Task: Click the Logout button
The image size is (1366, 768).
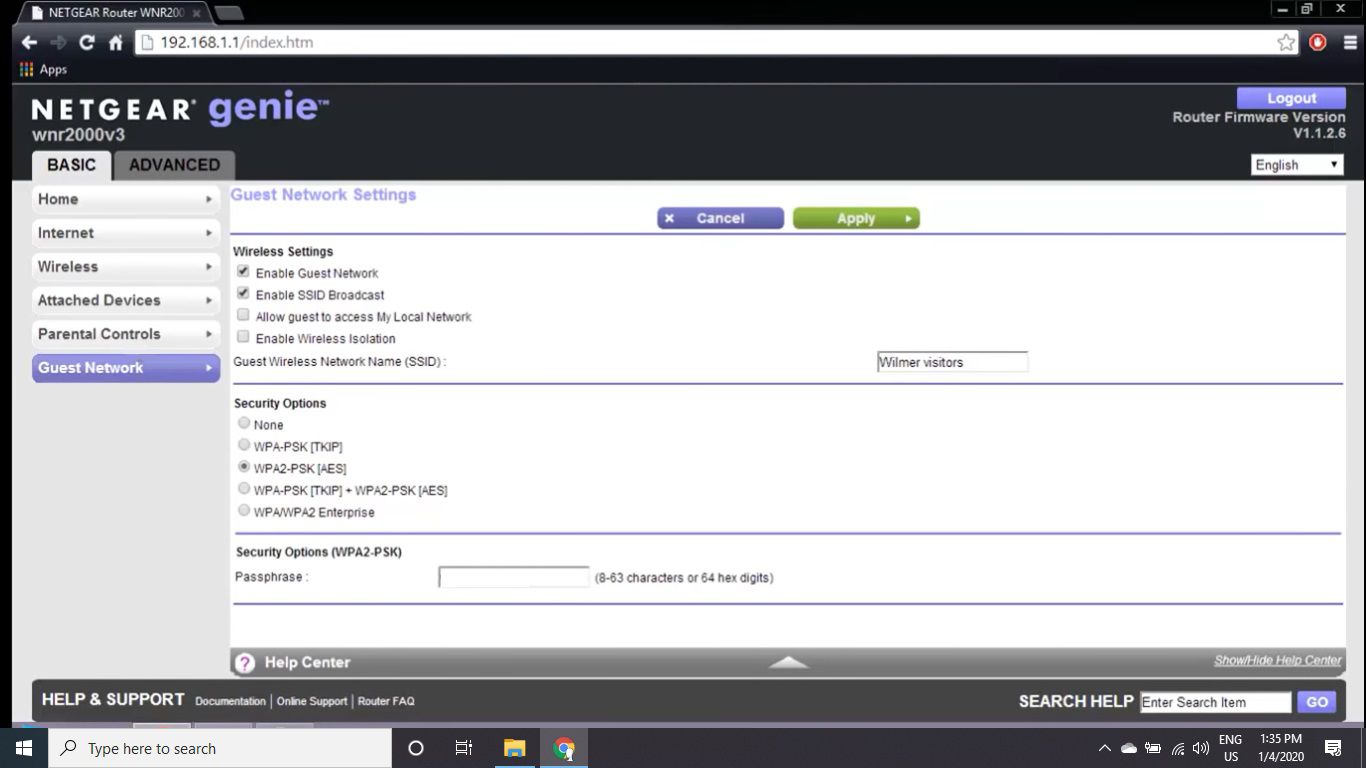Action: [x=1291, y=98]
